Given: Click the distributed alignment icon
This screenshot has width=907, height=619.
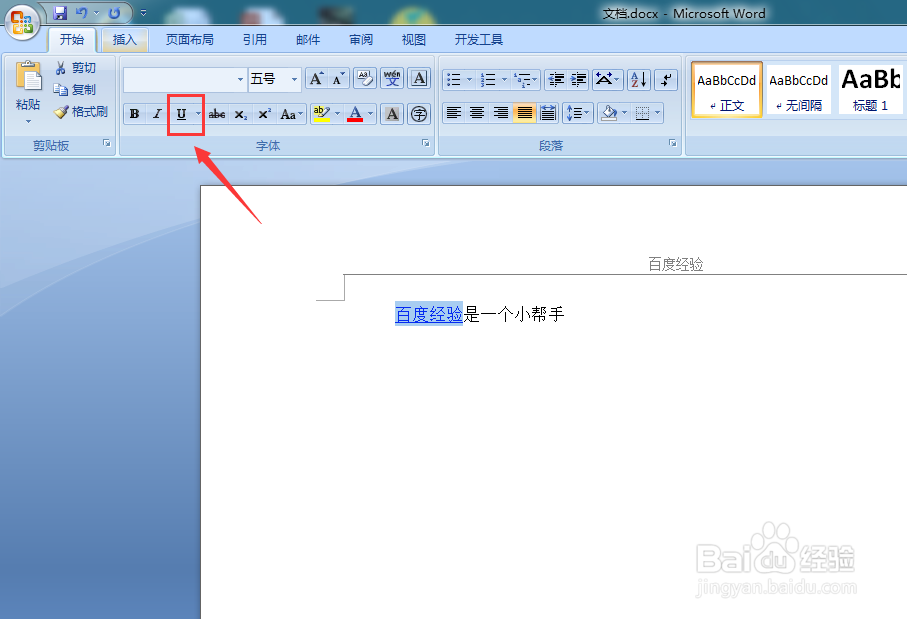Looking at the screenshot, I should (548, 113).
